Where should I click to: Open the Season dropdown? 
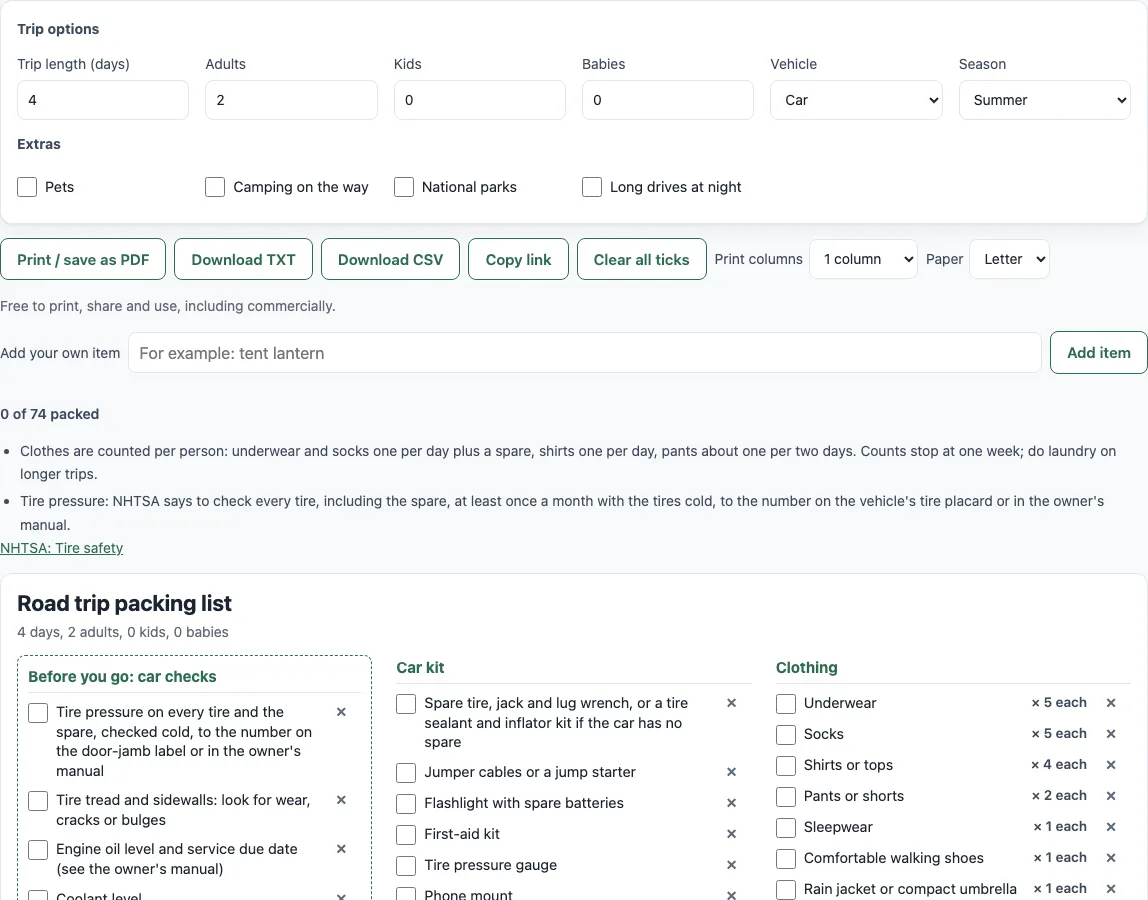1045,100
